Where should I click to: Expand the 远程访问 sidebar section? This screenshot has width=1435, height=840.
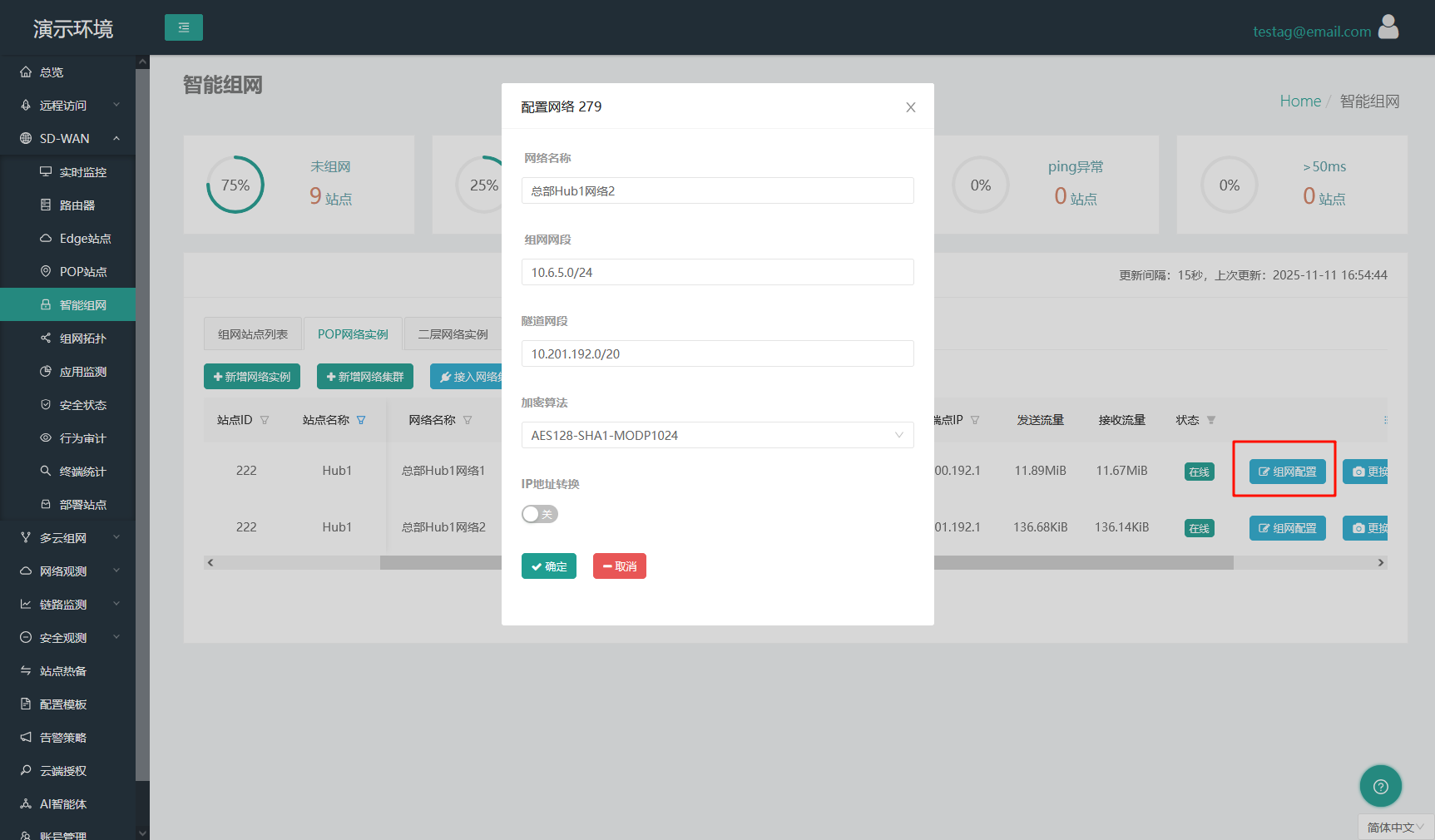click(x=67, y=106)
